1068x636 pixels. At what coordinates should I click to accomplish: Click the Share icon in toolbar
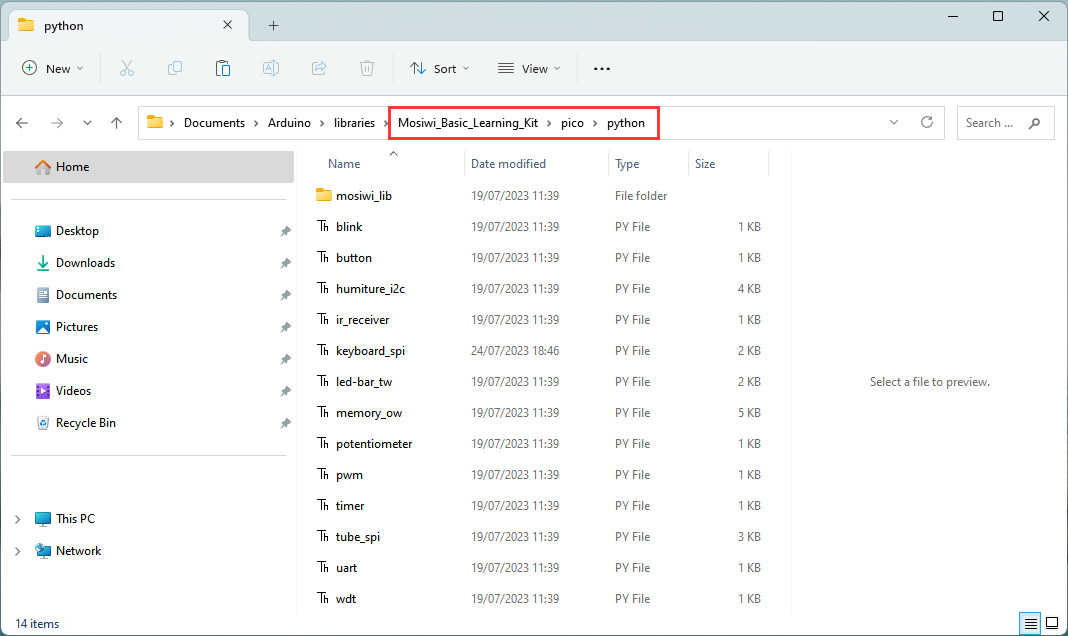pyautogui.click(x=319, y=68)
